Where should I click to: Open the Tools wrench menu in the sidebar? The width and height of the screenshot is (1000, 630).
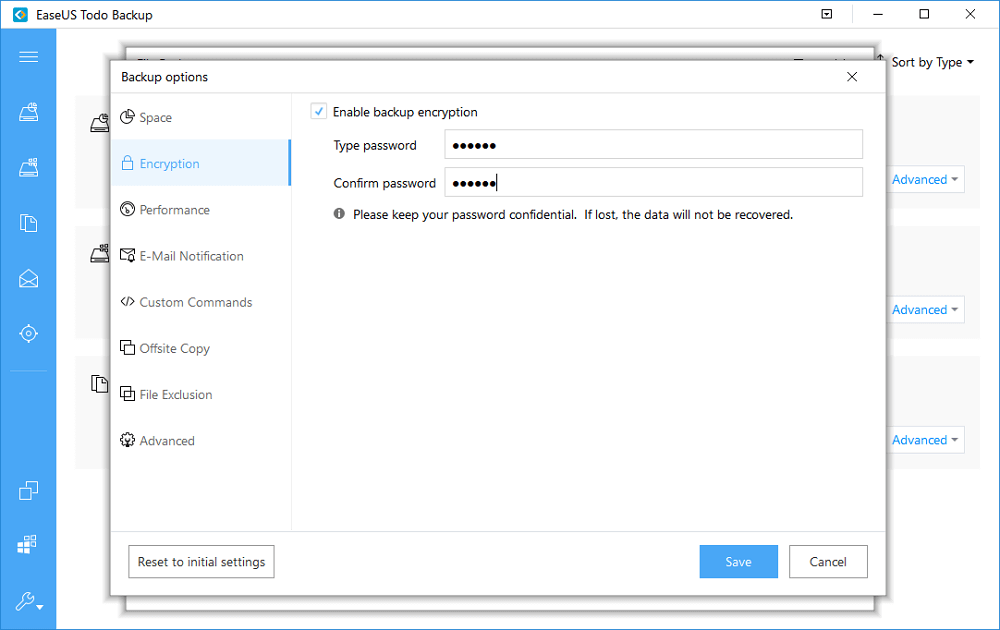coord(29,601)
